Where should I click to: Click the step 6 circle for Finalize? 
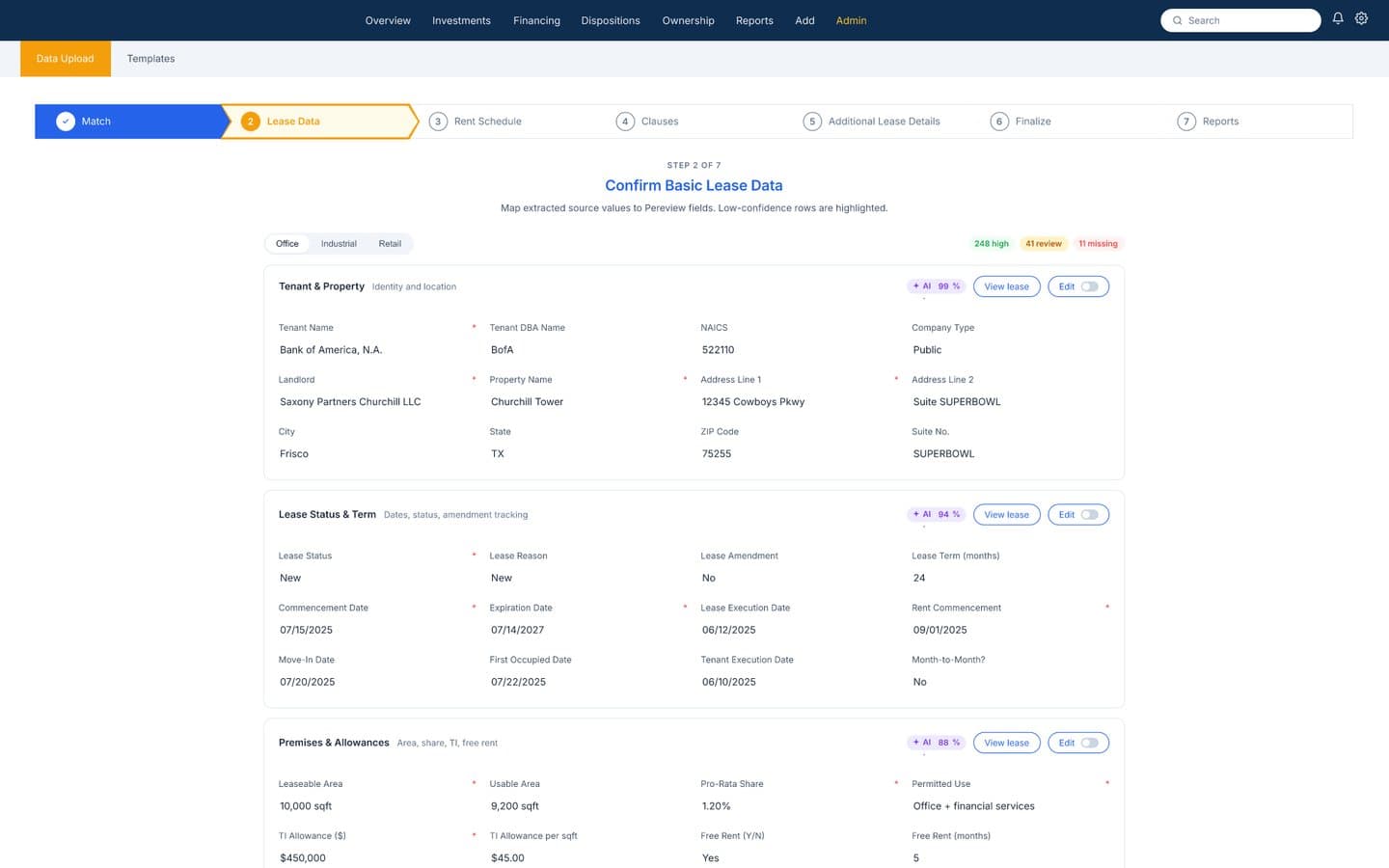tap(999, 122)
